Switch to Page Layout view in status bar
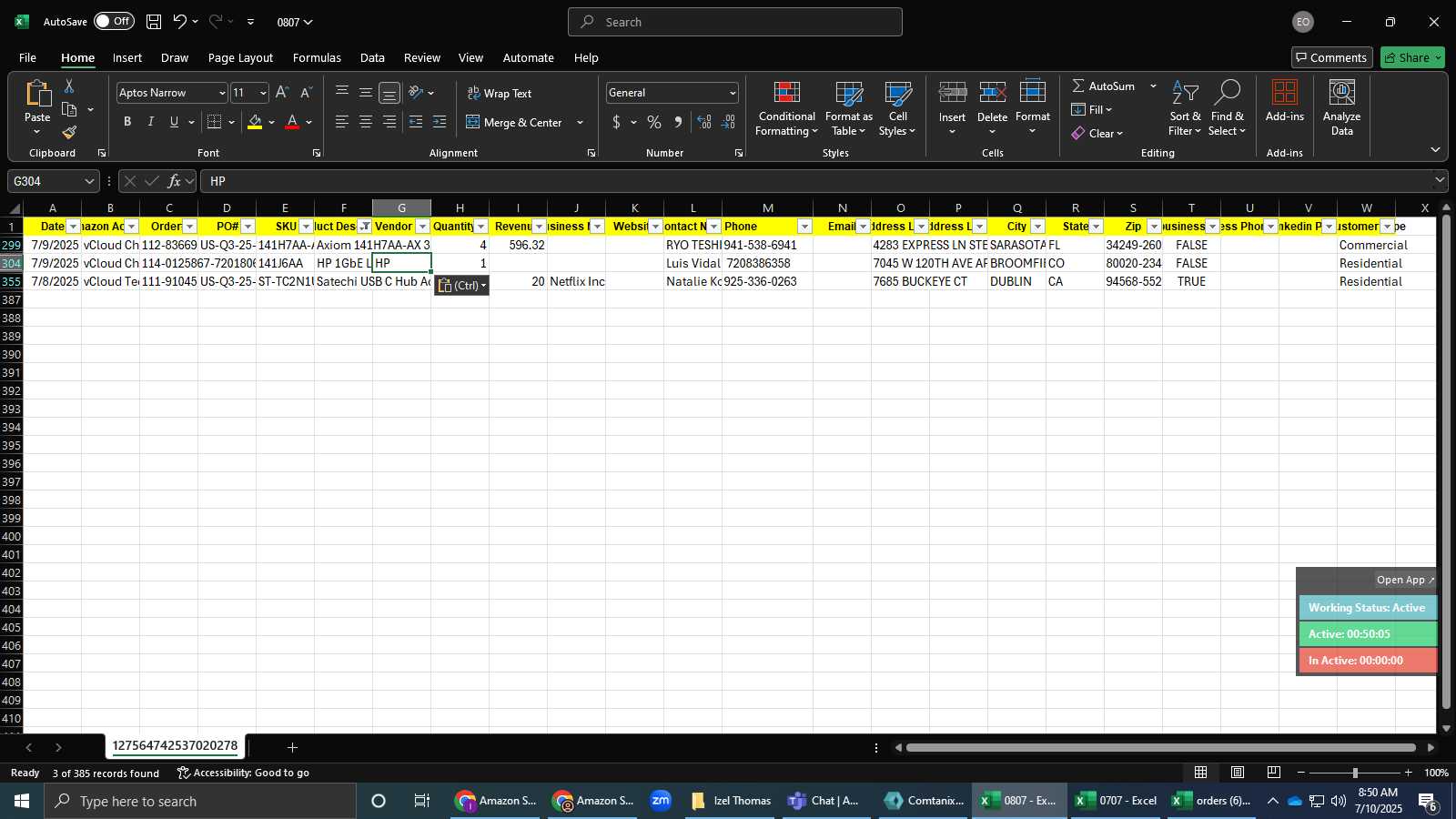This screenshot has height=819, width=1456. [x=1238, y=773]
